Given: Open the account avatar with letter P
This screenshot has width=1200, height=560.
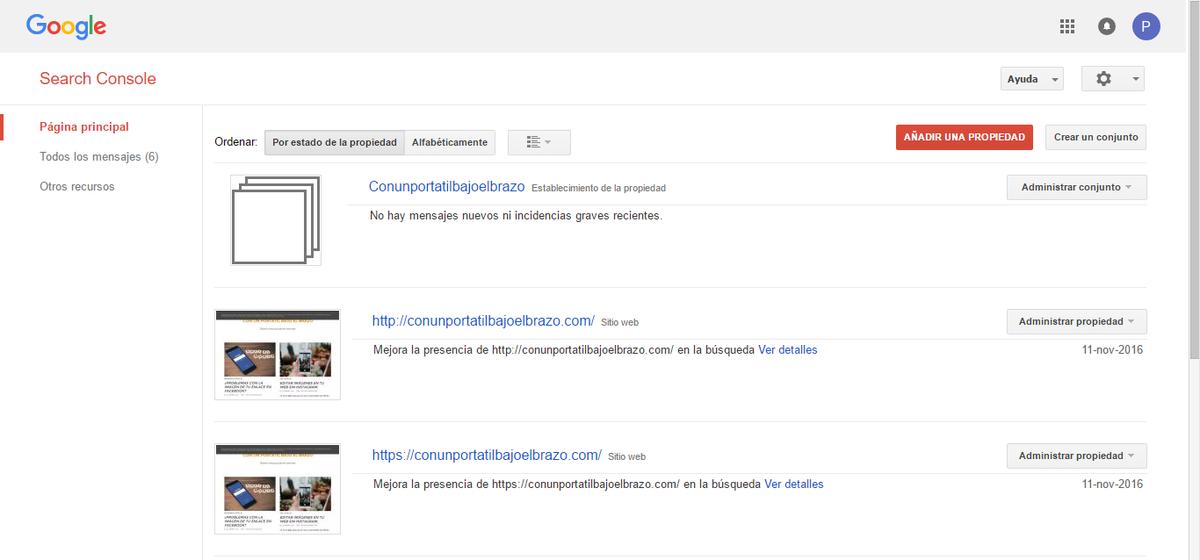Looking at the screenshot, I should [1146, 26].
